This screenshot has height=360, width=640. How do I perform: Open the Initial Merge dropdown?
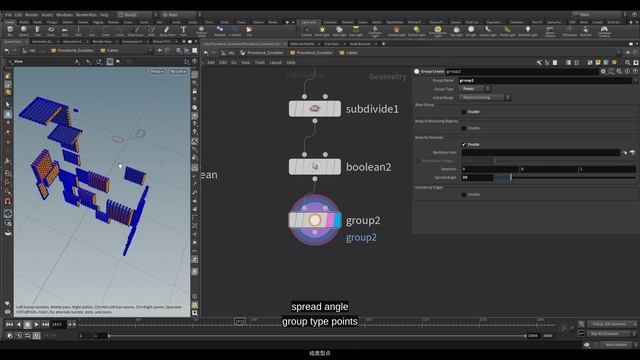[485, 98]
